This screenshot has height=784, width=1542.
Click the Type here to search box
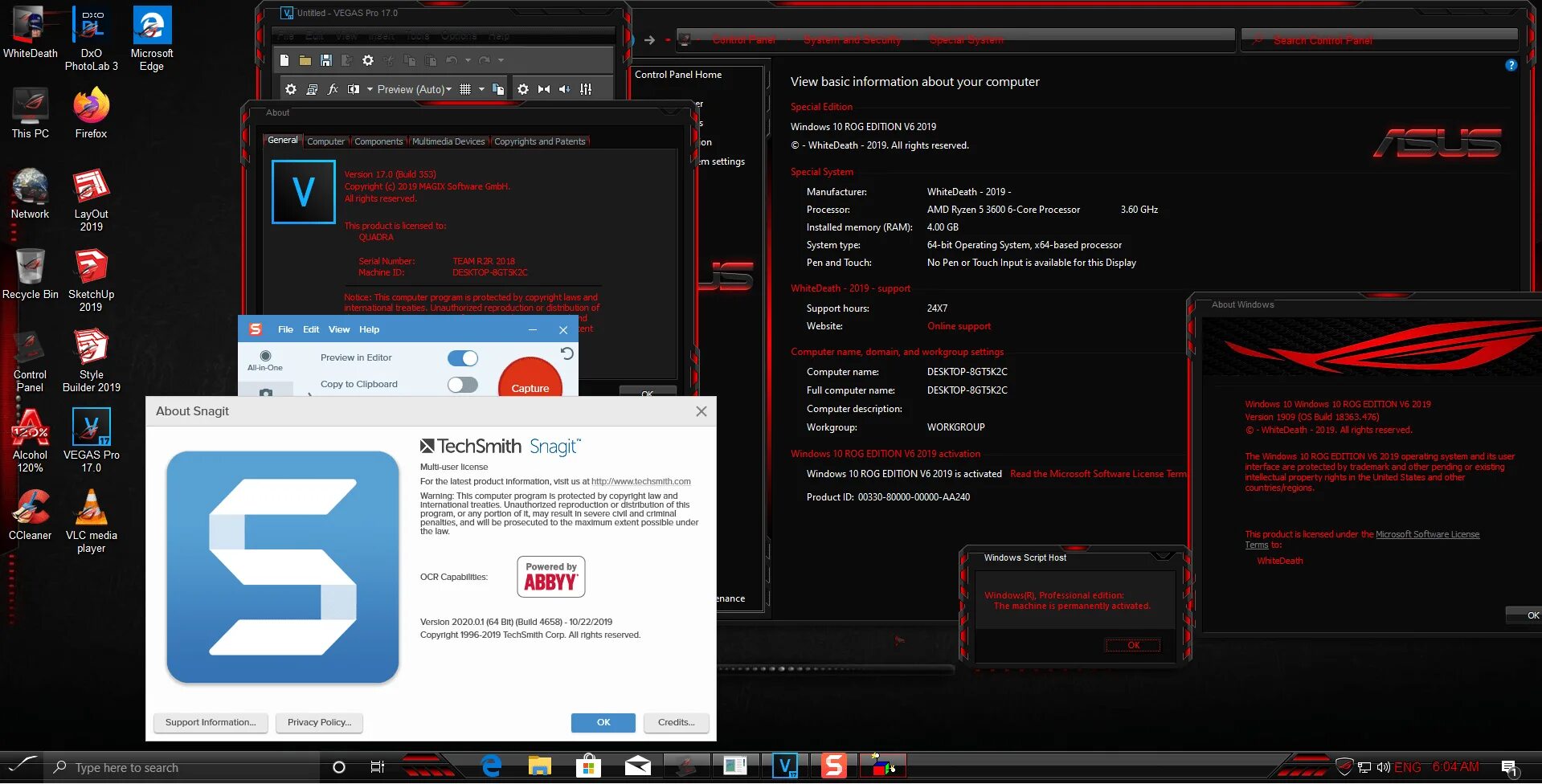[x=182, y=767]
